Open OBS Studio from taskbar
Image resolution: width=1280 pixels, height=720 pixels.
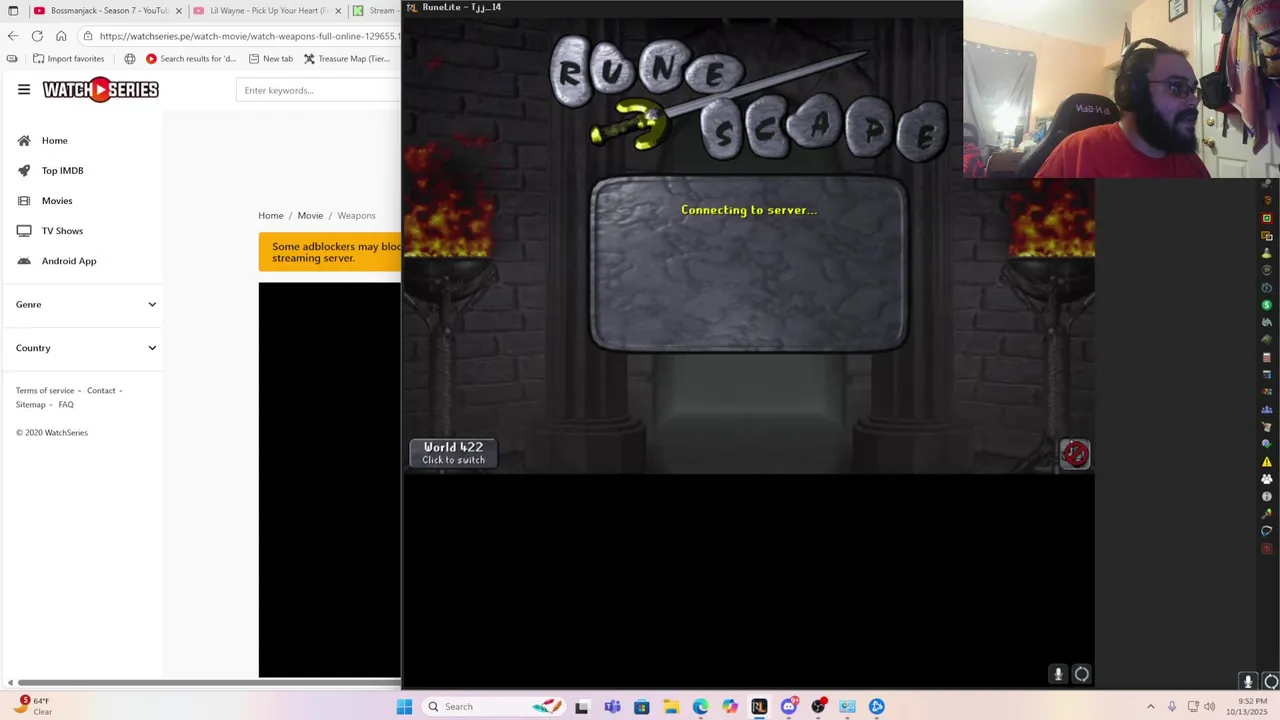point(818,707)
